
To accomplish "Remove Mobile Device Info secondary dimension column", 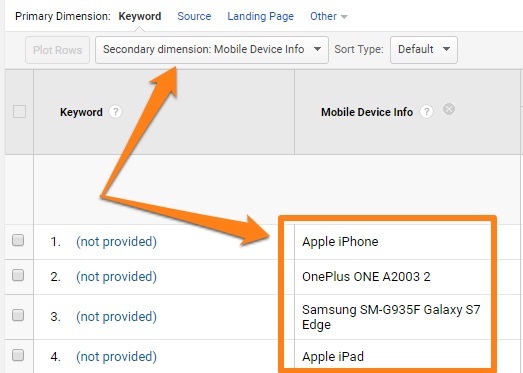I will pyautogui.click(x=449, y=109).
